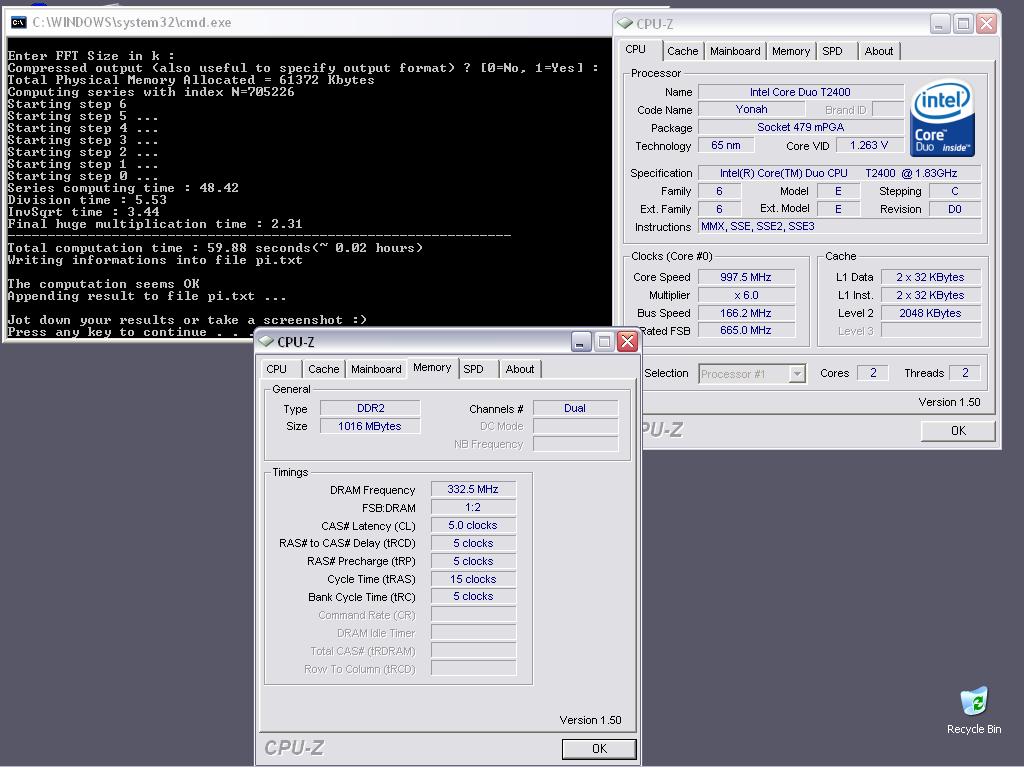Close the back CPU-Z CPU window
1024x768 pixels.
point(986,24)
